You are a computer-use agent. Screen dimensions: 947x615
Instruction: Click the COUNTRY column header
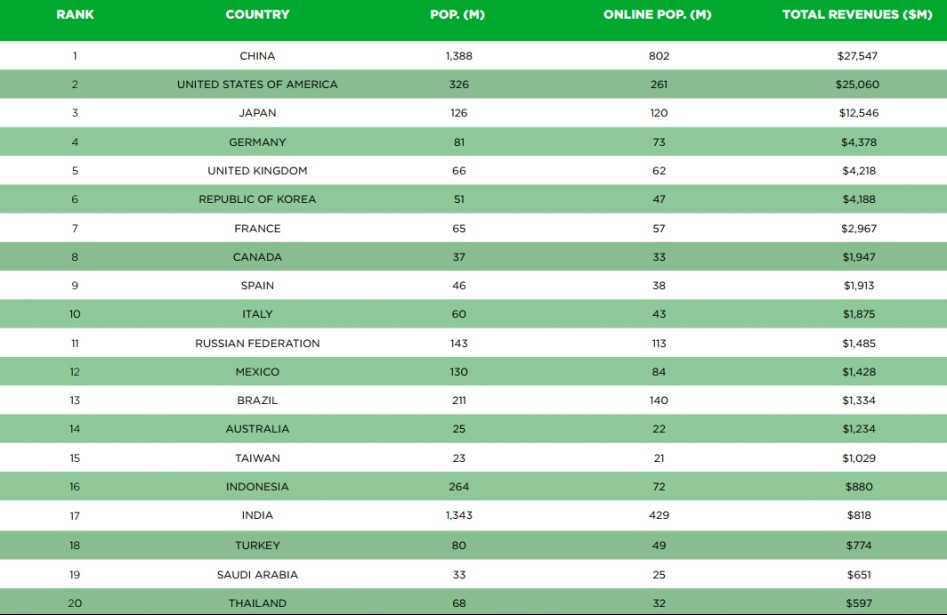257,15
